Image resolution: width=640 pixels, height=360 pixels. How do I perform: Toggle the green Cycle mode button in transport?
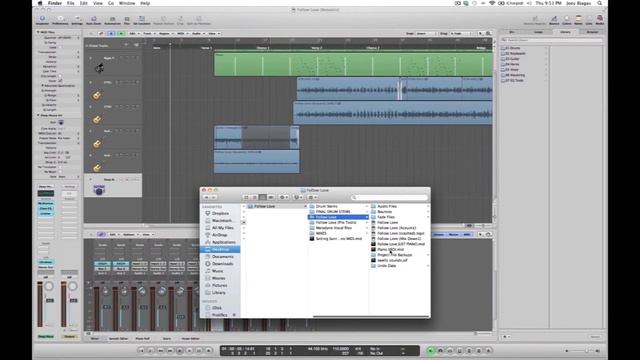[x=430, y=351]
